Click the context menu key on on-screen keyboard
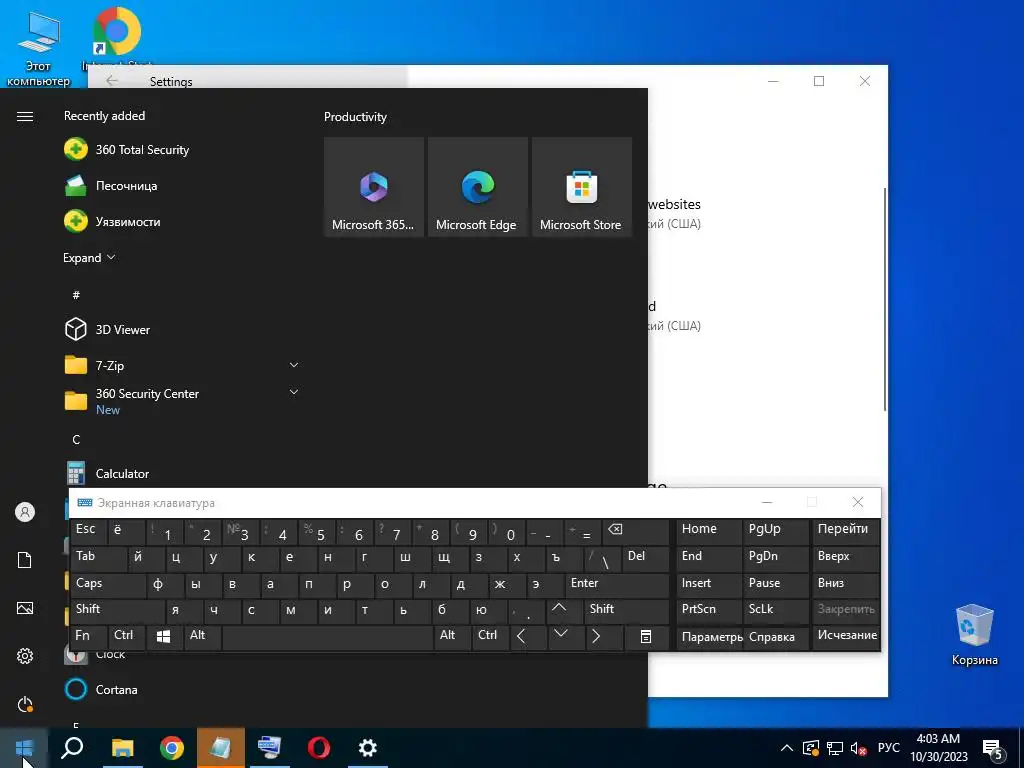The height and width of the screenshot is (768, 1024). [x=646, y=637]
